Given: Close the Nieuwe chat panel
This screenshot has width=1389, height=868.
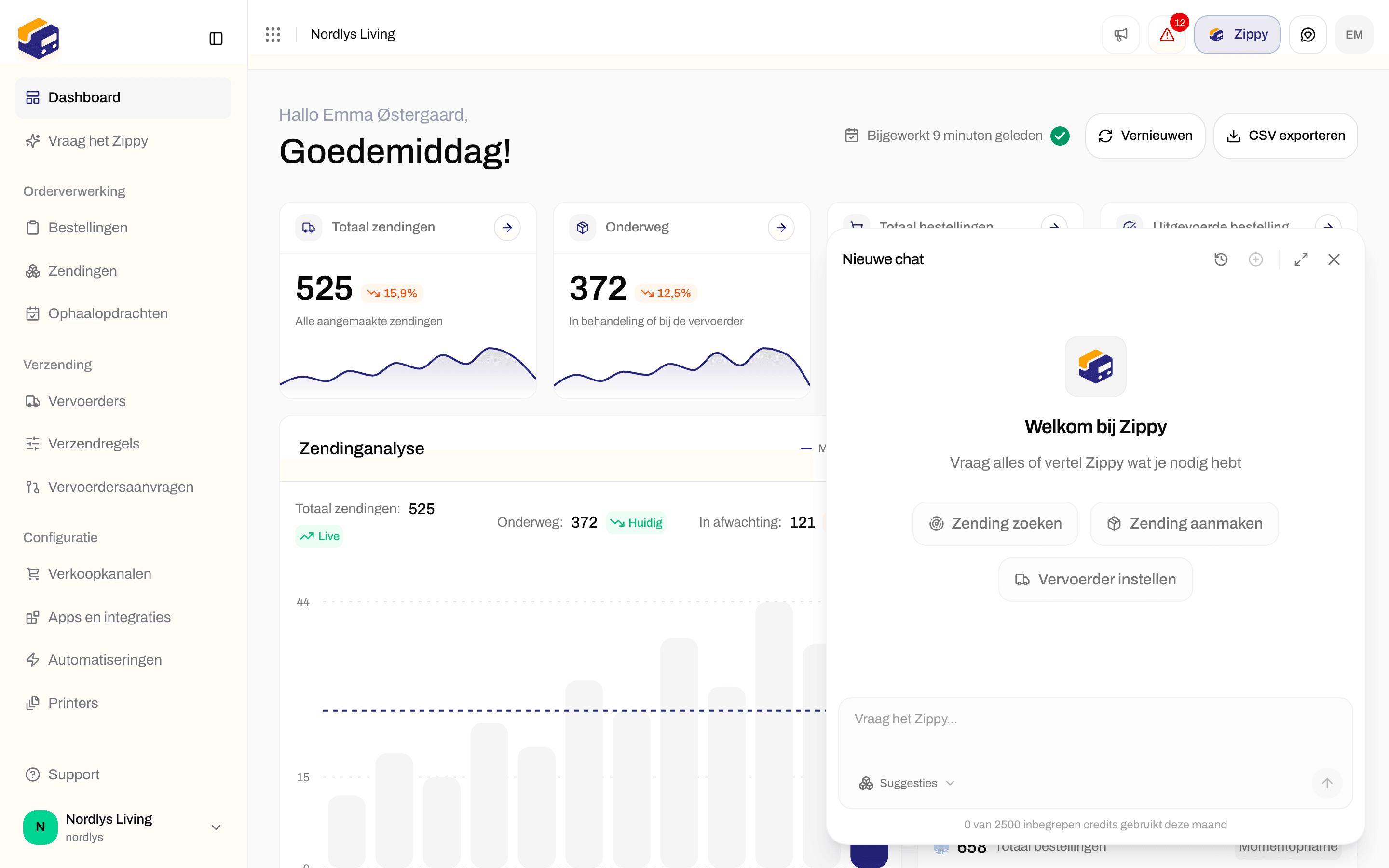Looking at the screenshot, I should tap(1334, 259).
